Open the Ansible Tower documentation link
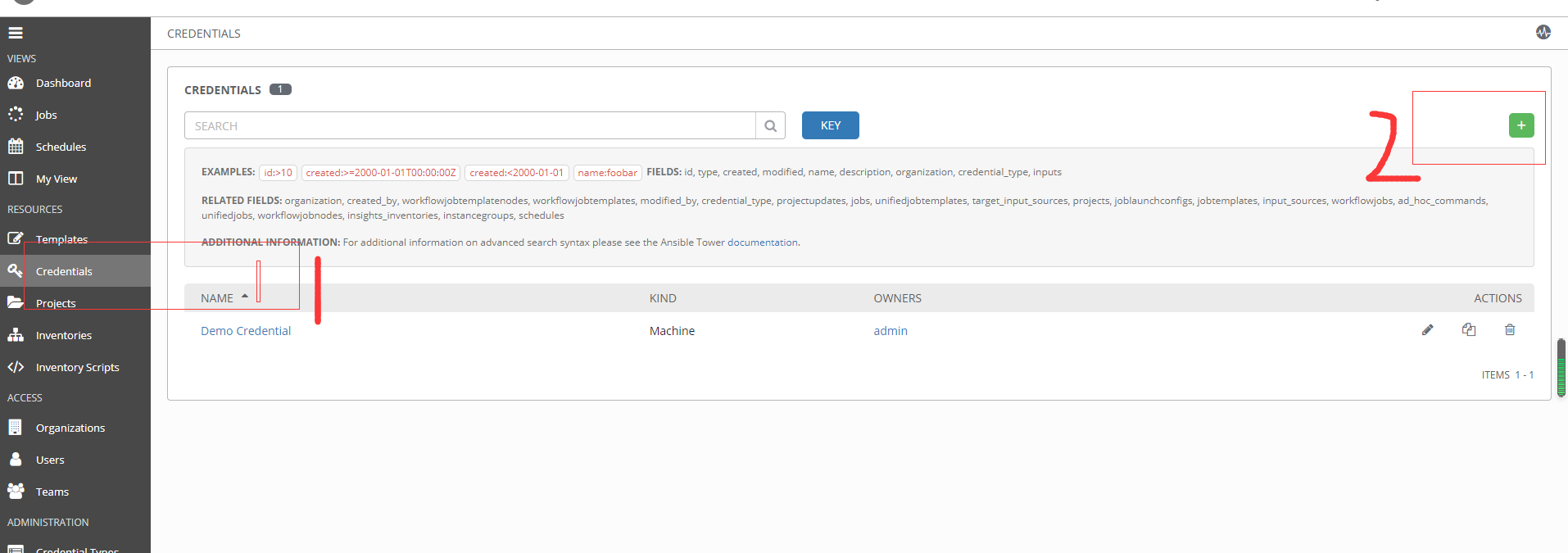Image resolution: width=1568 pixels, height=553 pixels. pos(763,243)
